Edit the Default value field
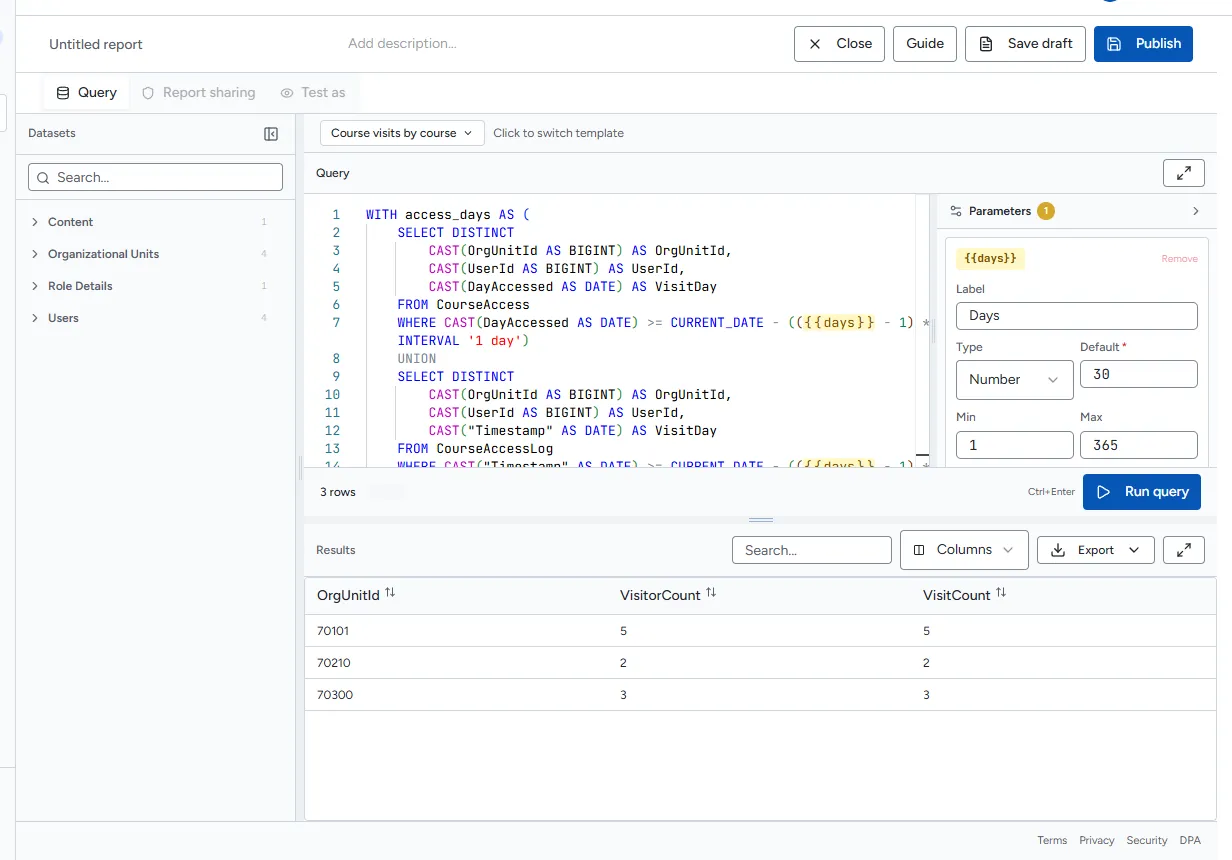 pos(1138,374)
